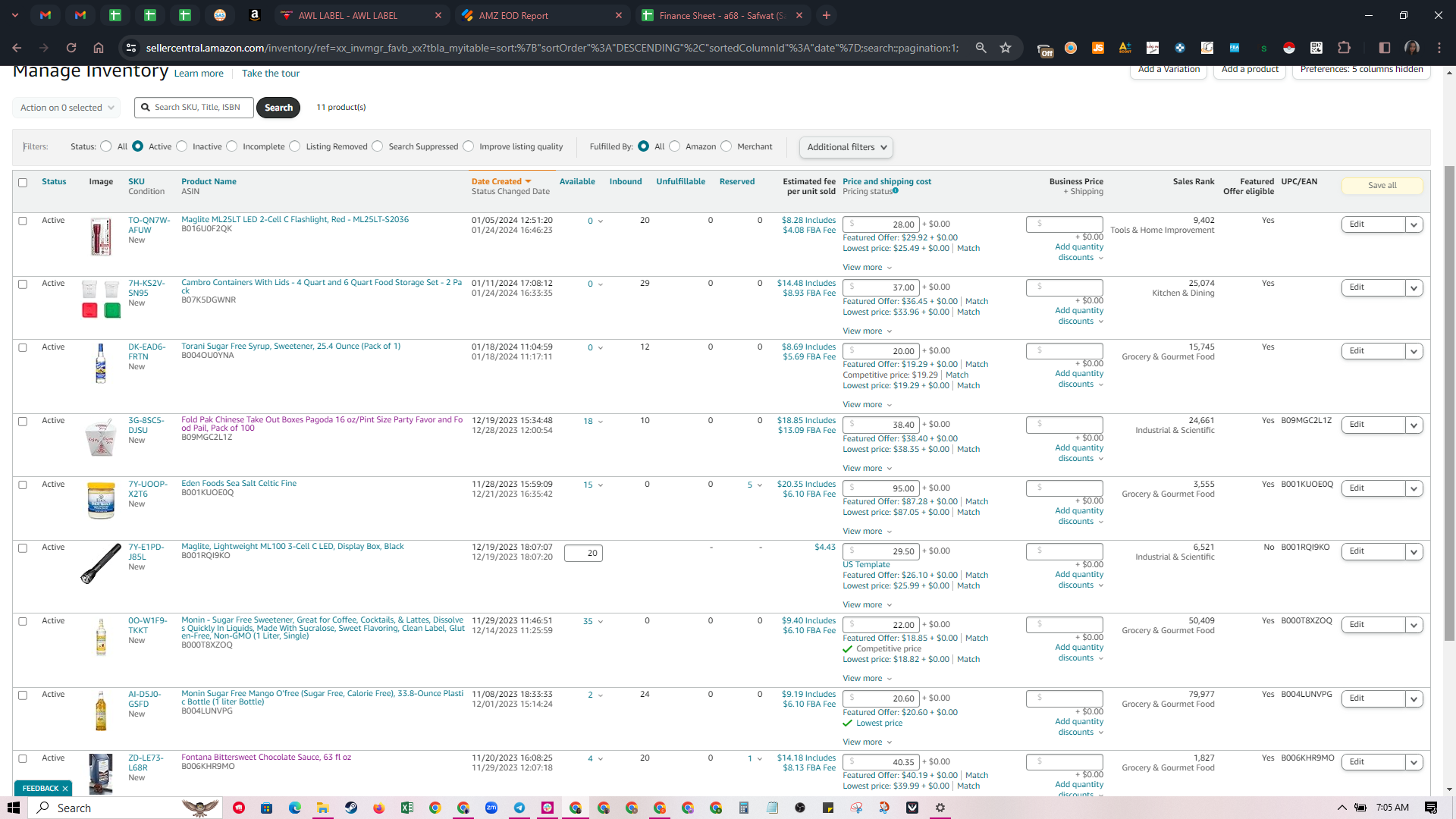
Task: Expand available quantity arrow for Monin Sugar Free Sweetener
Action: pos(601,622)
